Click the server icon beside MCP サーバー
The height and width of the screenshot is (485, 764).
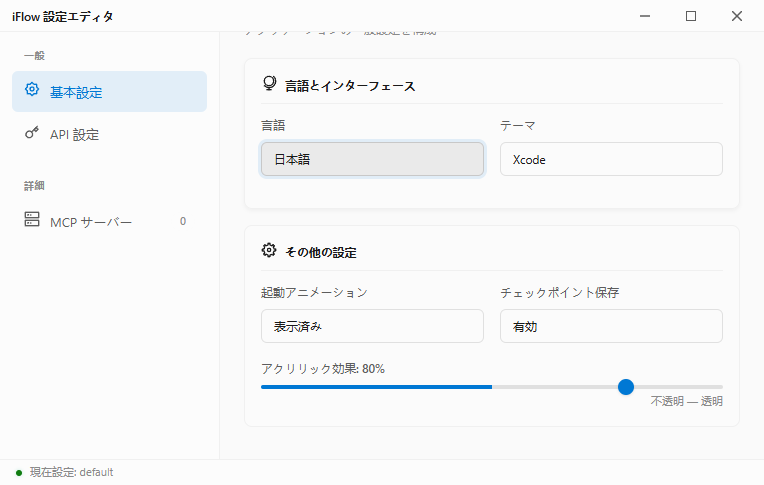click(x=32, y=221)
